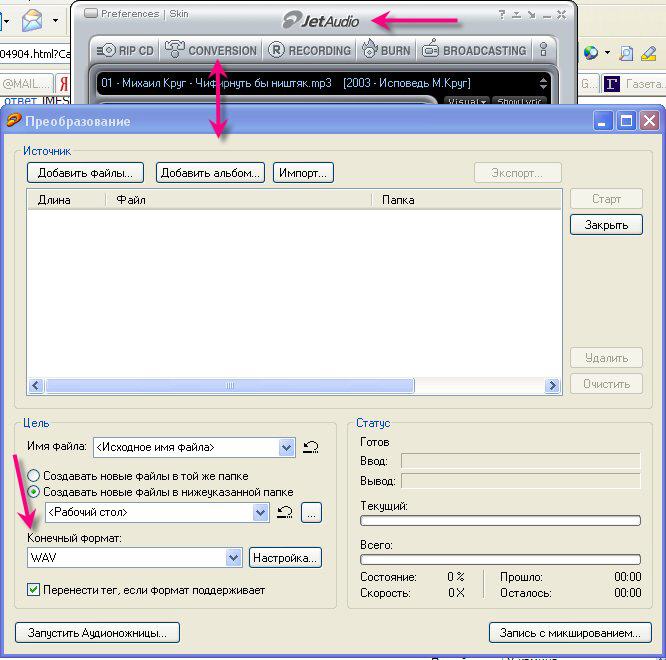Click the 'Файл' column header
Screen dimensions: 666x660
point(240,200)
